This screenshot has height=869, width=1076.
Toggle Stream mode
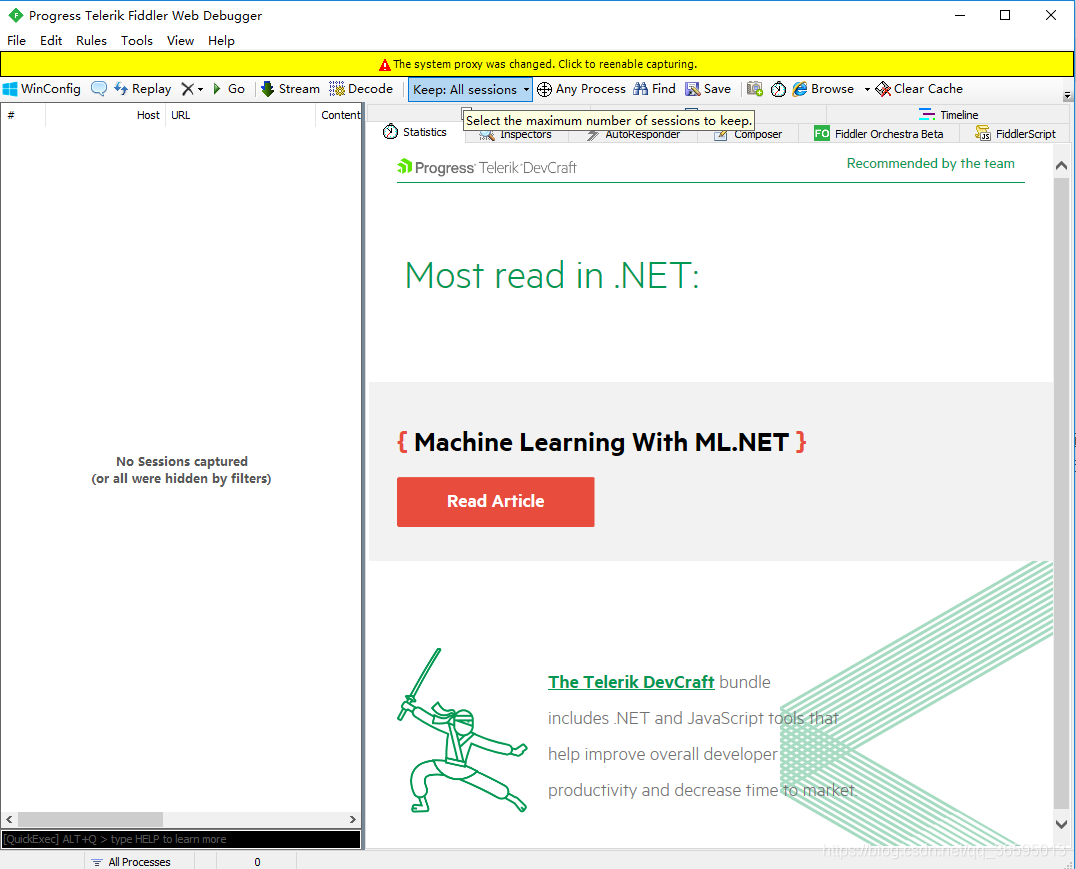point(290,89)
